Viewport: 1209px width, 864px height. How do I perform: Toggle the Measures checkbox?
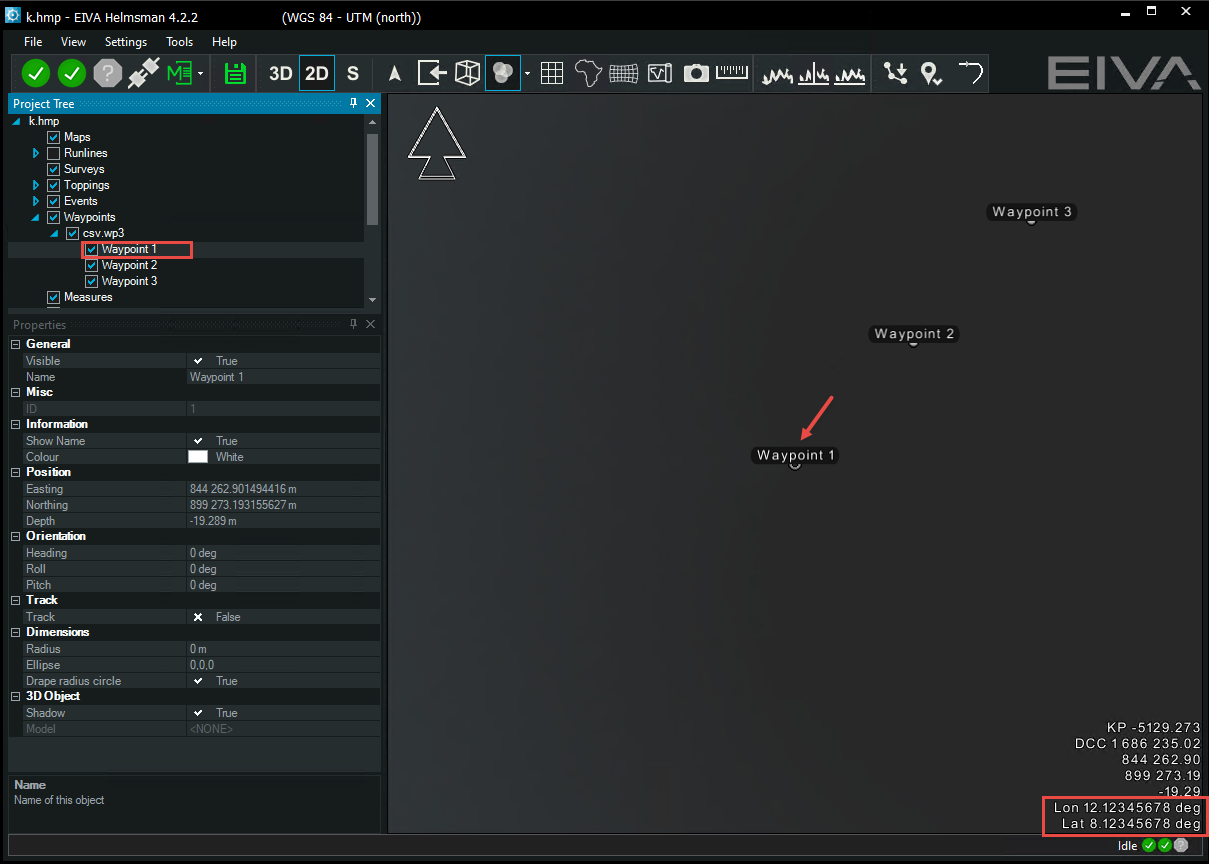54,297
